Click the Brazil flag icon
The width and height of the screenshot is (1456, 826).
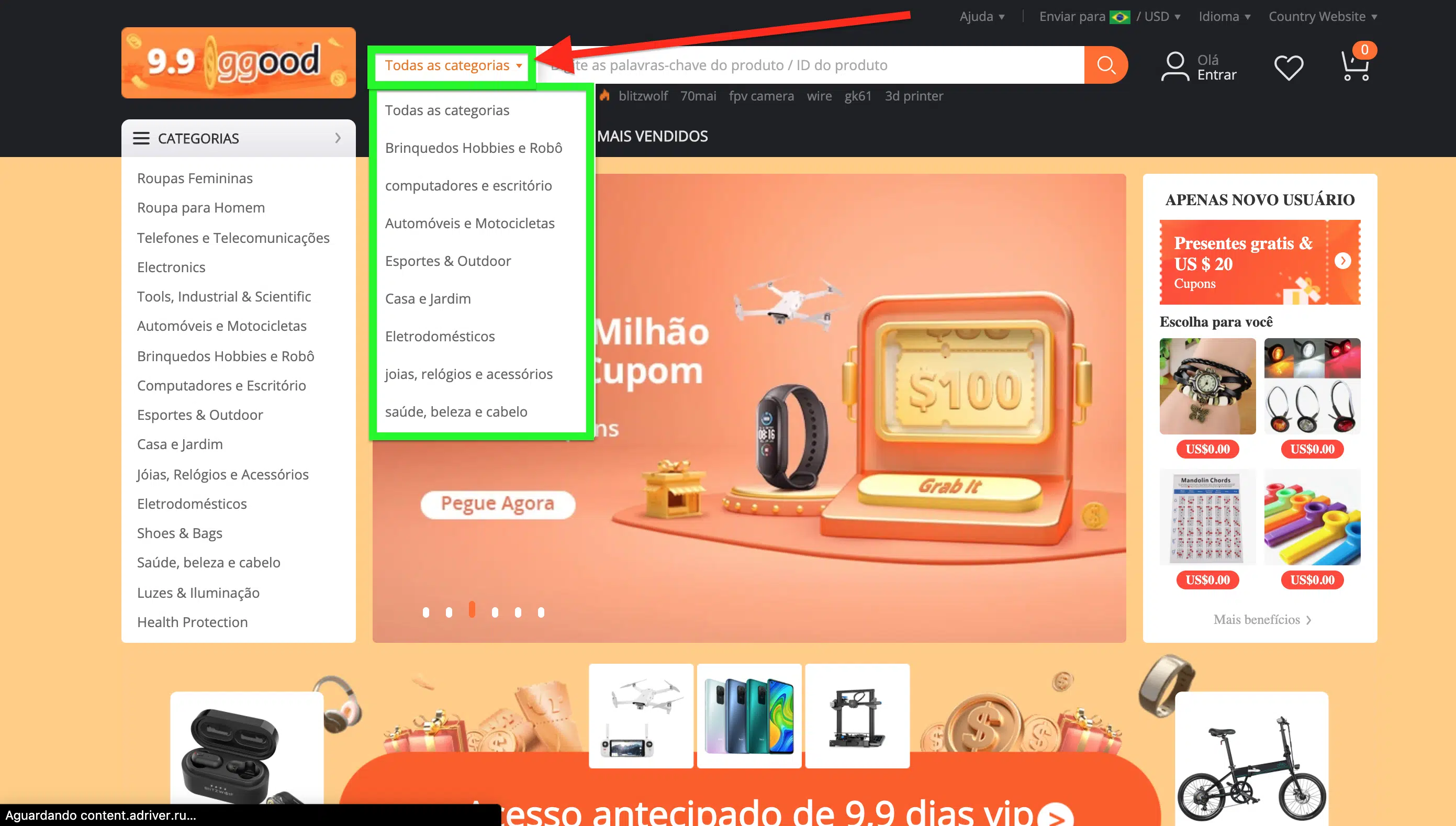pyautogui.click(x=1119, y=17)
